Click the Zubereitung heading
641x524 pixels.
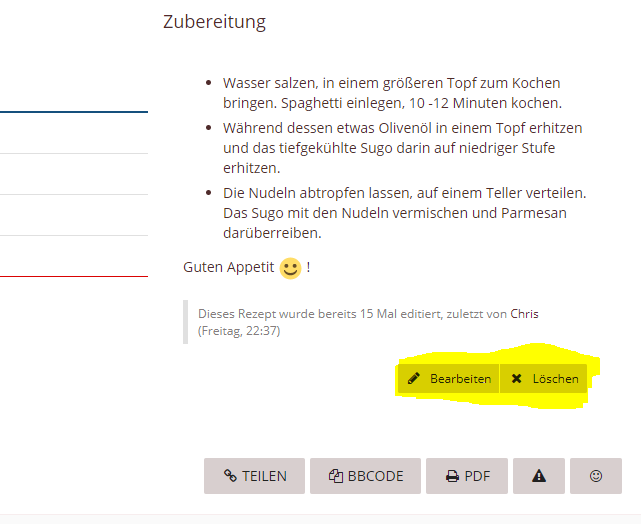[214, 22]
